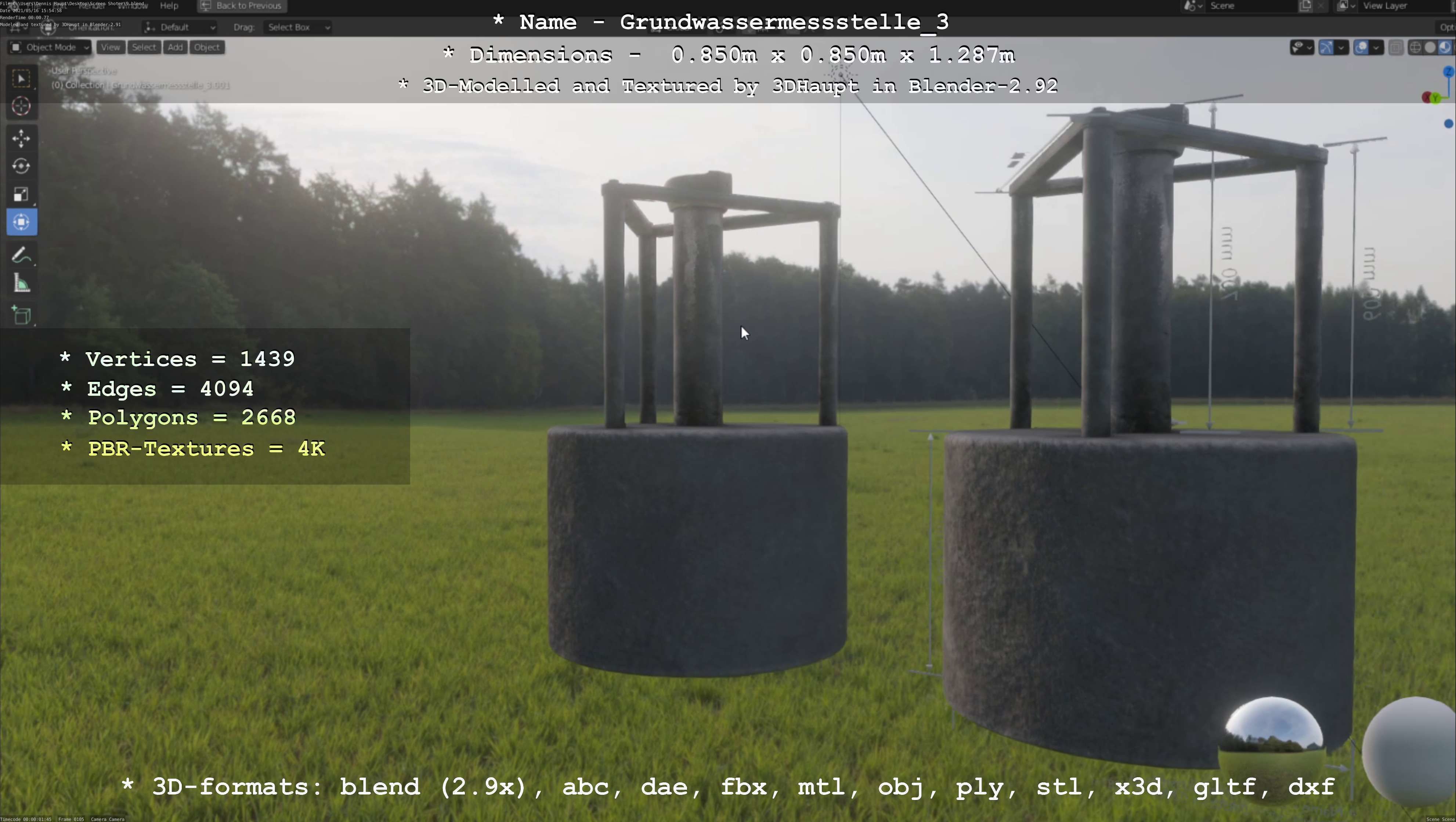Select the Rotate tool
This screenshot has width=1456, height=822.
(21, 166)
